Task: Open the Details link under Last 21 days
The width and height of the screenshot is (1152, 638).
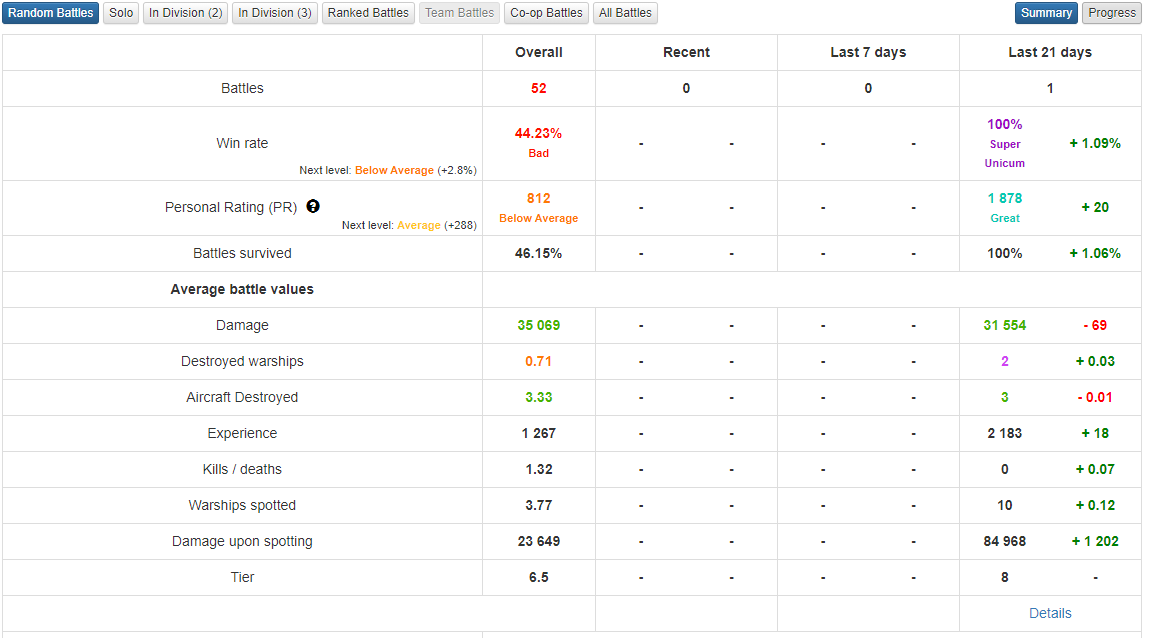Action: point(1050,613)
